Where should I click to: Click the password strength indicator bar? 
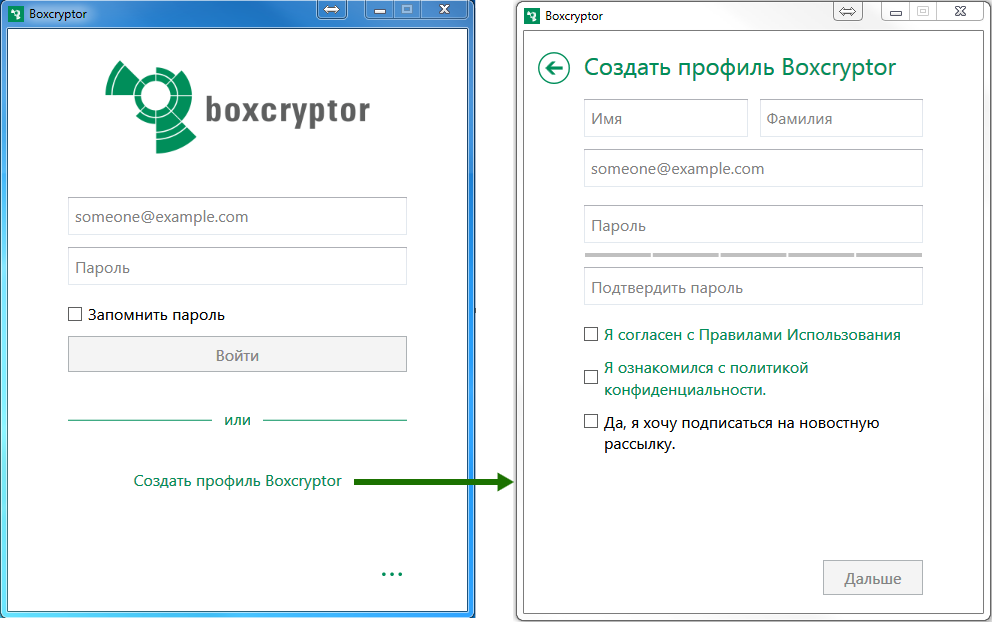(753, 255)
